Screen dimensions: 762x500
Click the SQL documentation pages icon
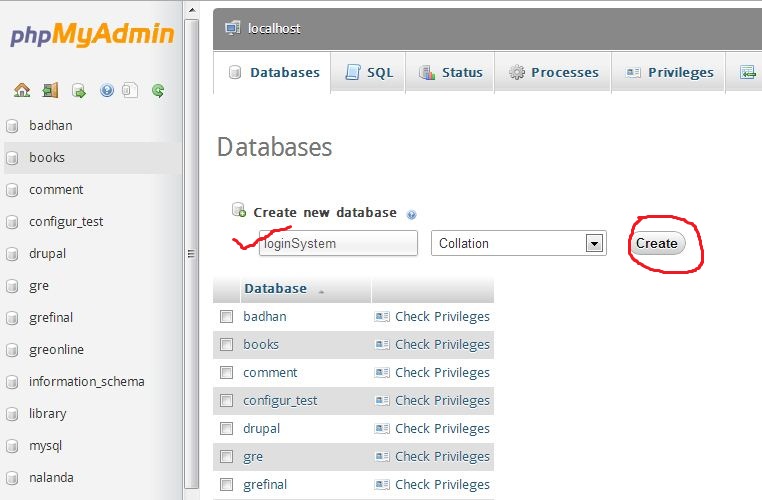pos(130,90)
